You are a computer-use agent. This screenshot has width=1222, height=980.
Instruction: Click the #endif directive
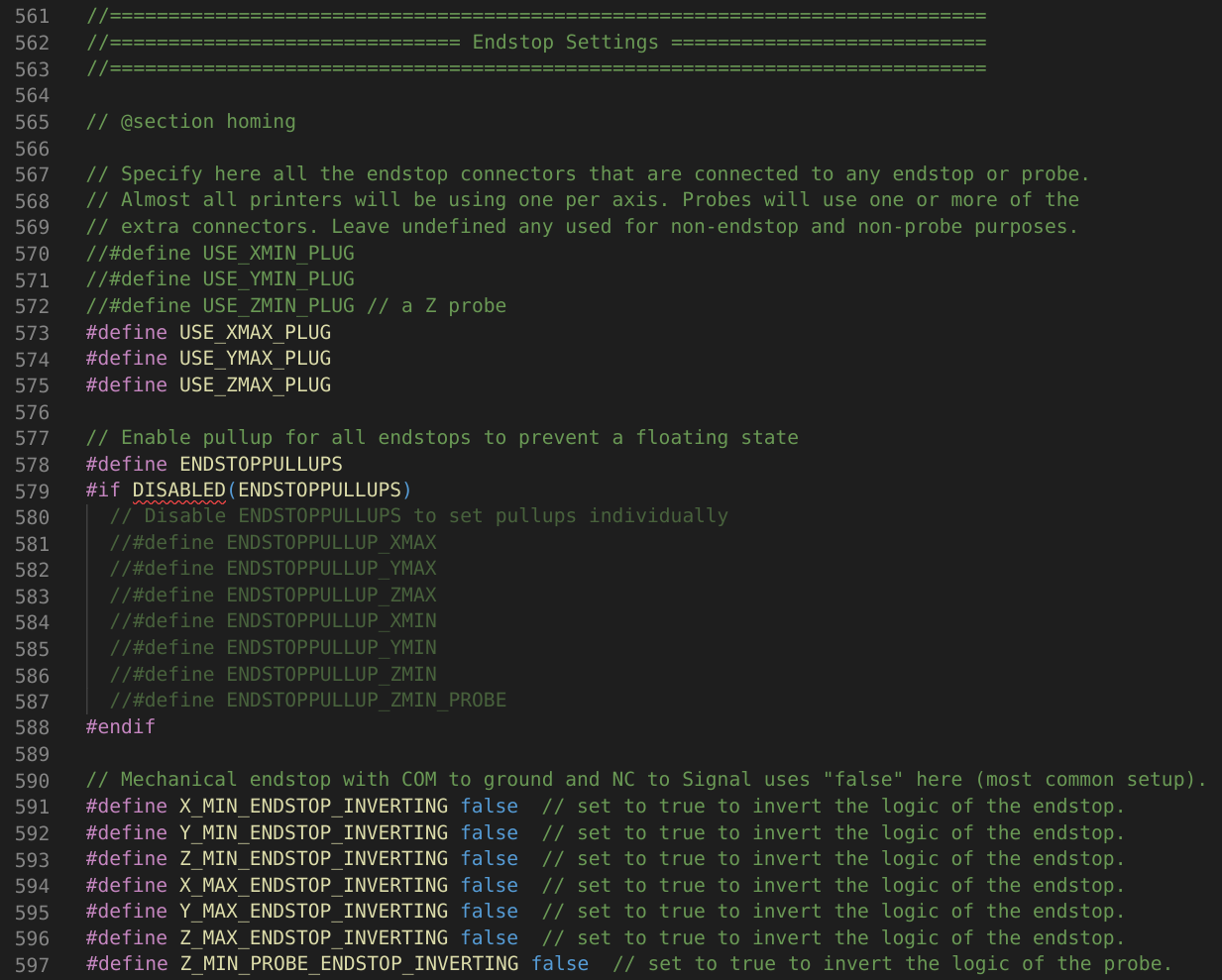(x=120, y=727)
